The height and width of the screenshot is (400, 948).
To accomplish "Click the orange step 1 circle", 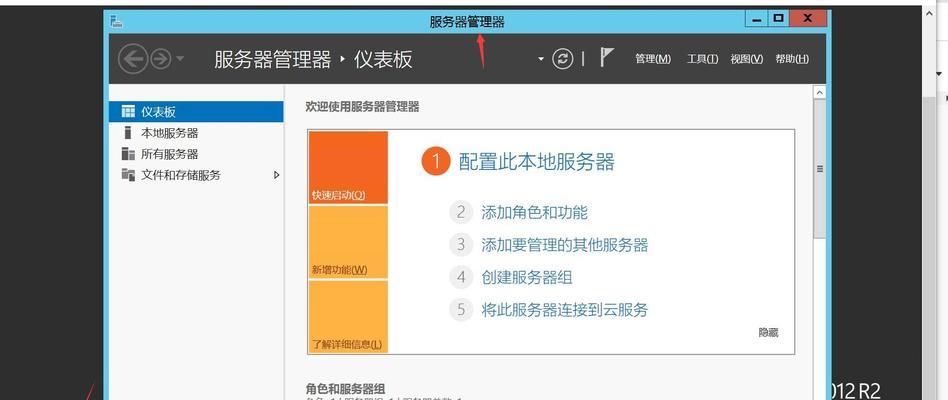I will click(x=436, y=161).
